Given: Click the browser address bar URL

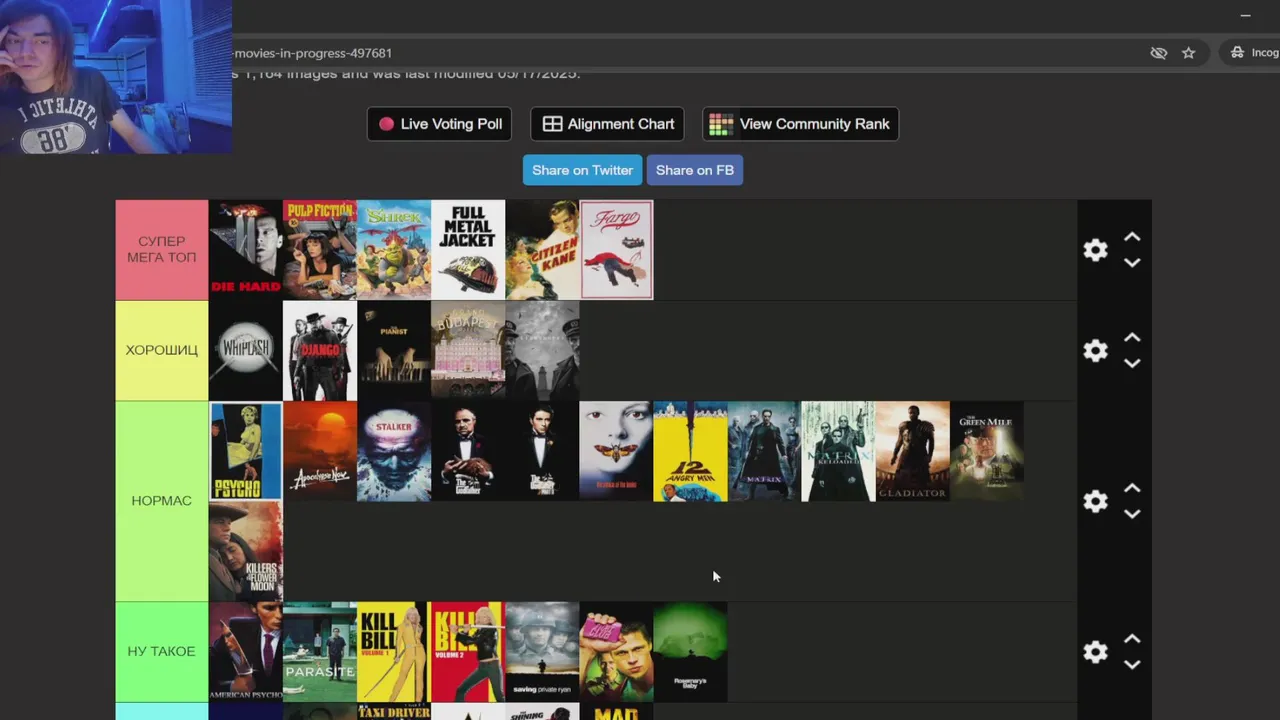Looking at the screenshot, I should click(312, 53).
